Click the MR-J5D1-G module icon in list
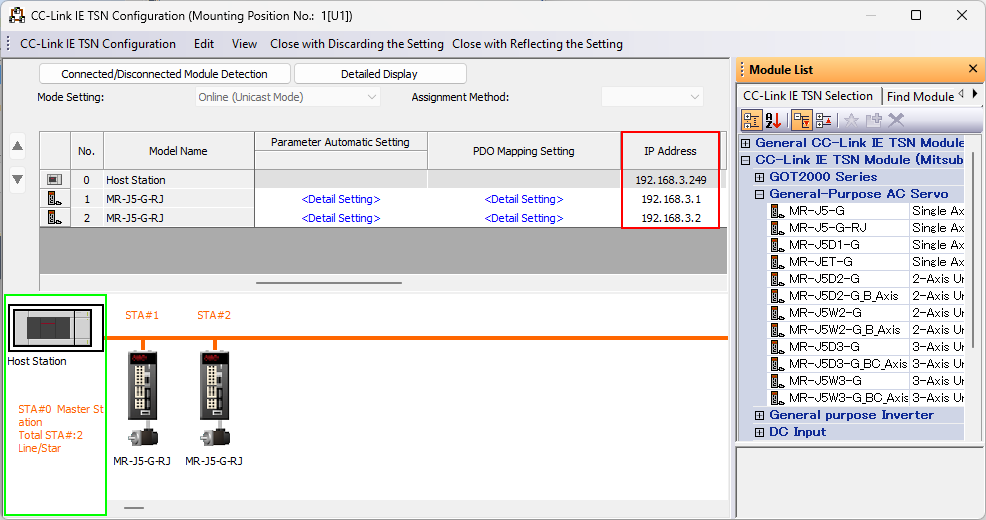986x520 pixels. click(778, 245)
